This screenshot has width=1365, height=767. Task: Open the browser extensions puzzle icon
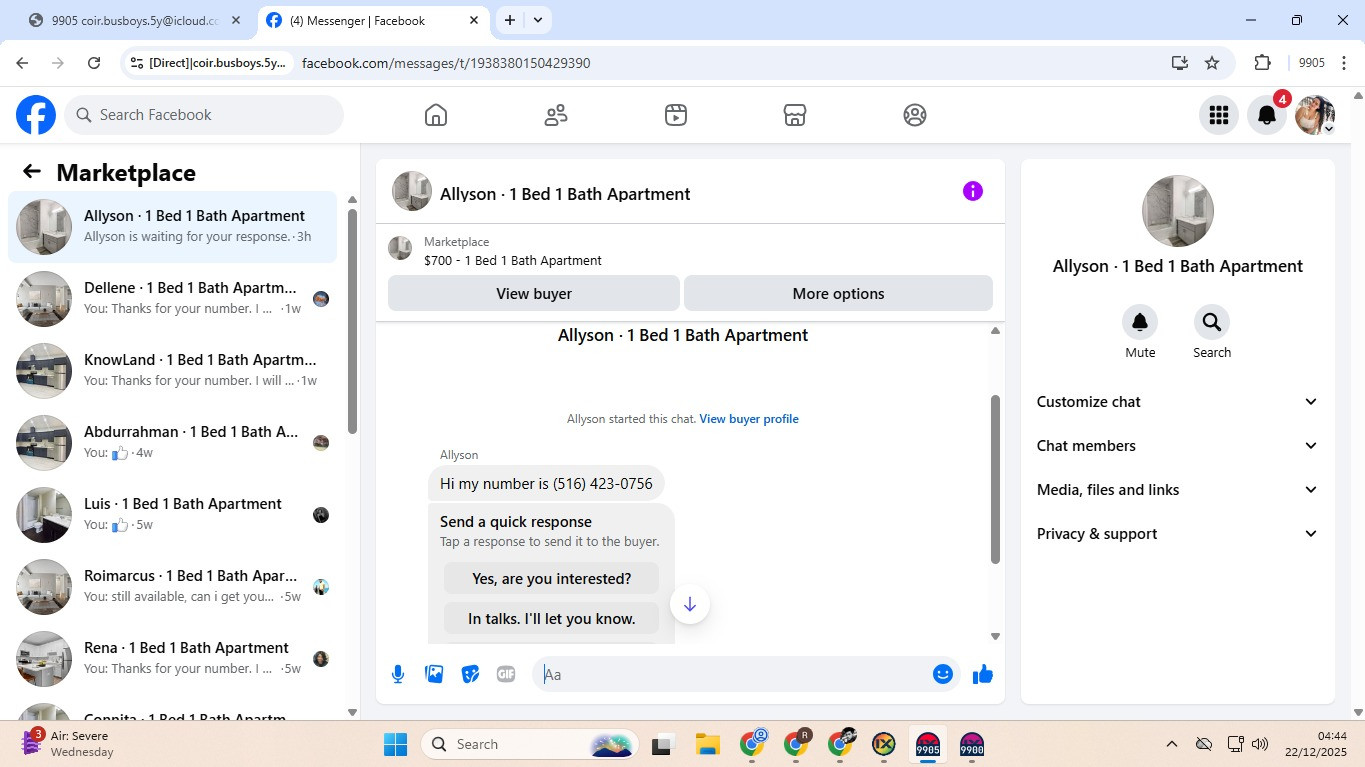[1262, 63]
